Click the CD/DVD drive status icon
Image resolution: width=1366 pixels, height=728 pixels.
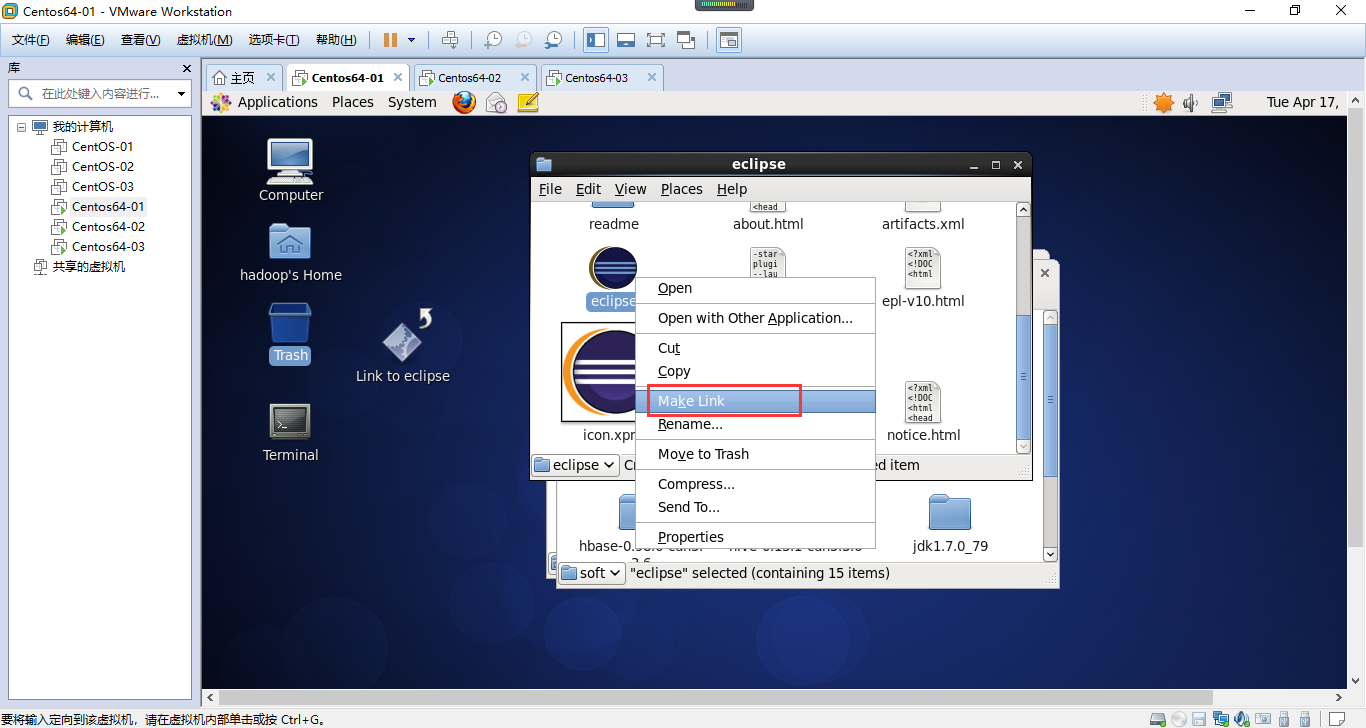1178,719
